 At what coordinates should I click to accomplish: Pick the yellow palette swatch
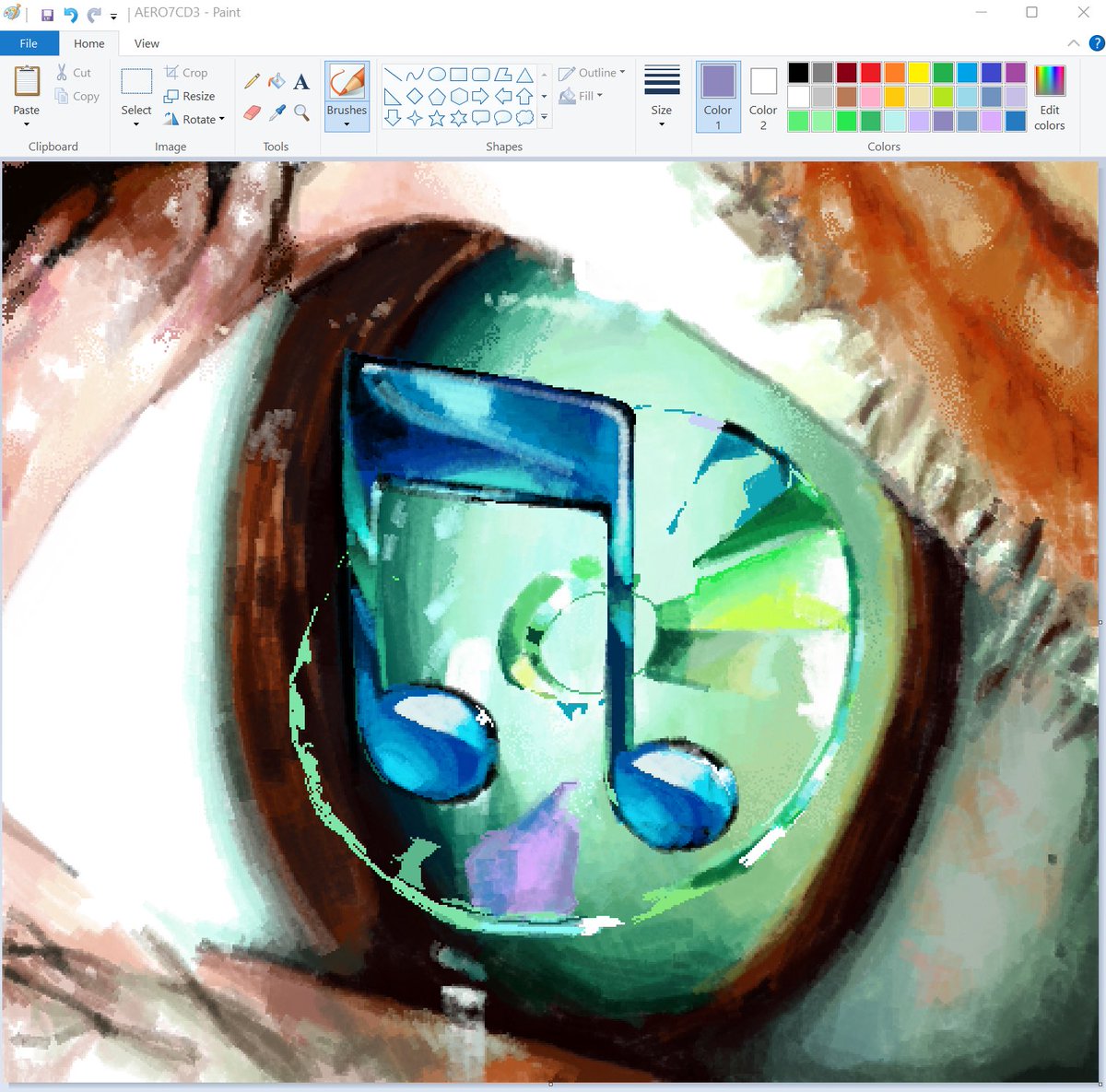(x=919, y=73)
